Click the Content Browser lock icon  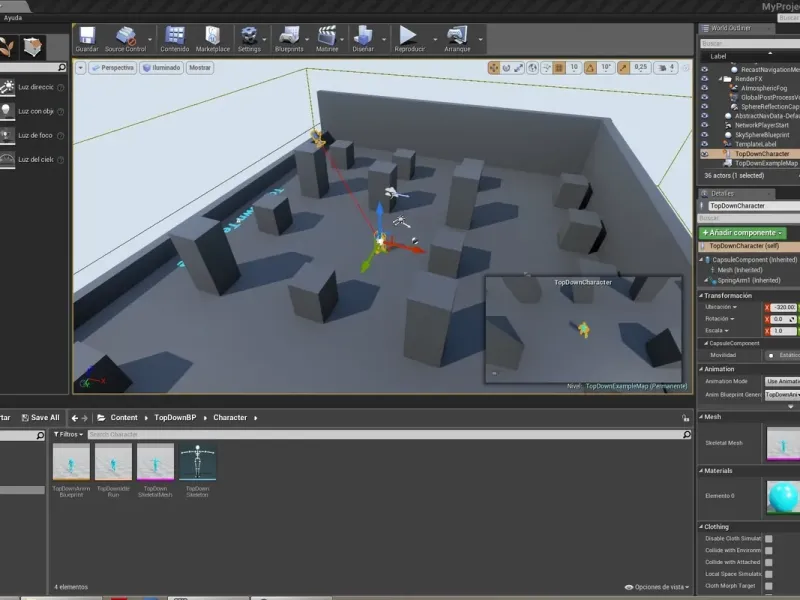tap(685, 418)
